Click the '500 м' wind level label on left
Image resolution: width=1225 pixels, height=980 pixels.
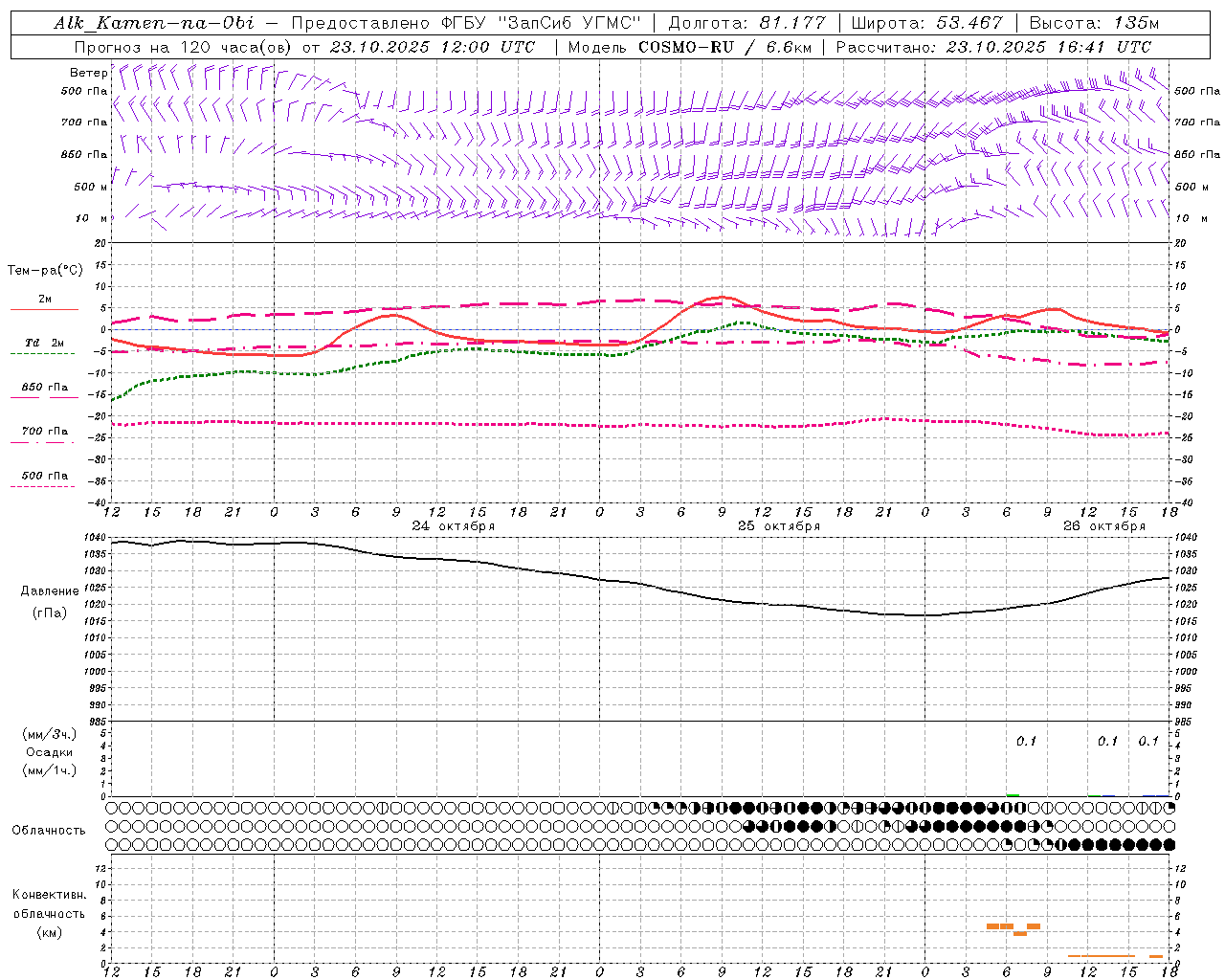click(91, 187)
